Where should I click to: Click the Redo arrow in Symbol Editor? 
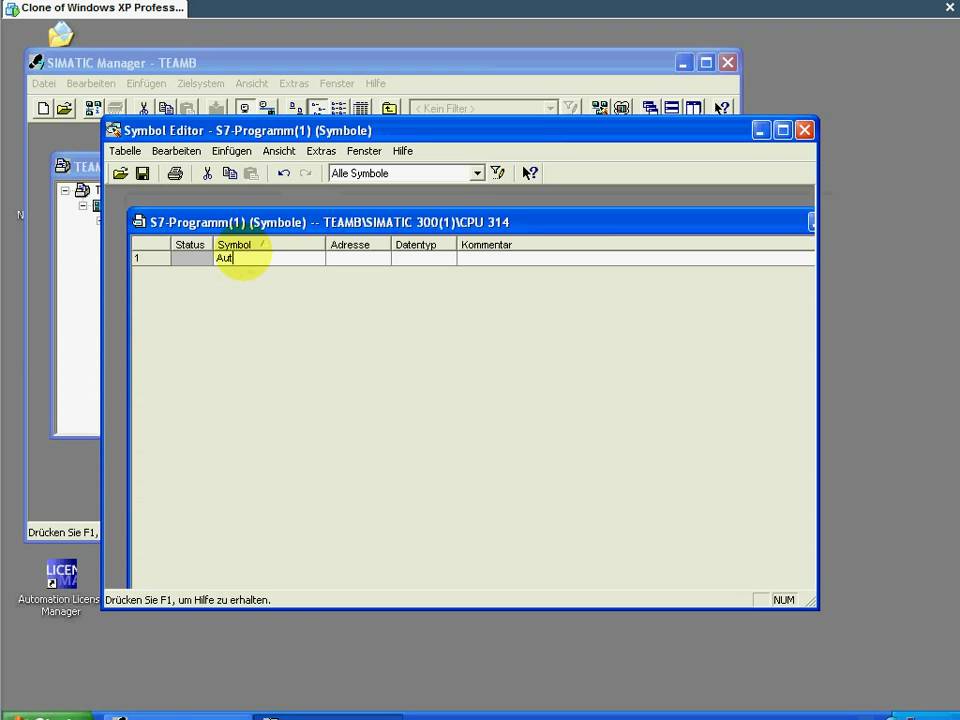[x=306, y=173]
